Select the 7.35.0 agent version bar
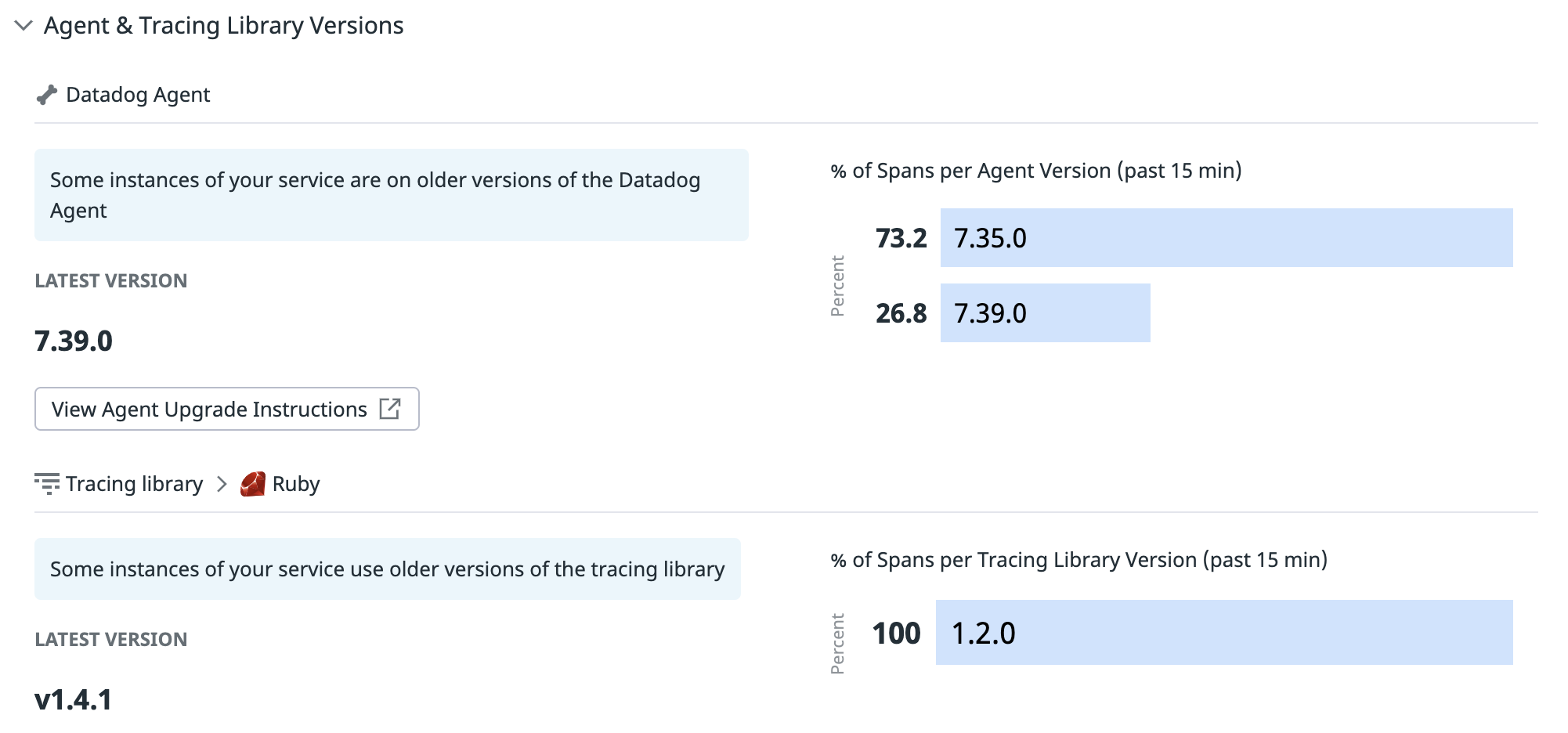The height and width of the screenshot is (733, 1568). click(x=1227, y=237)
